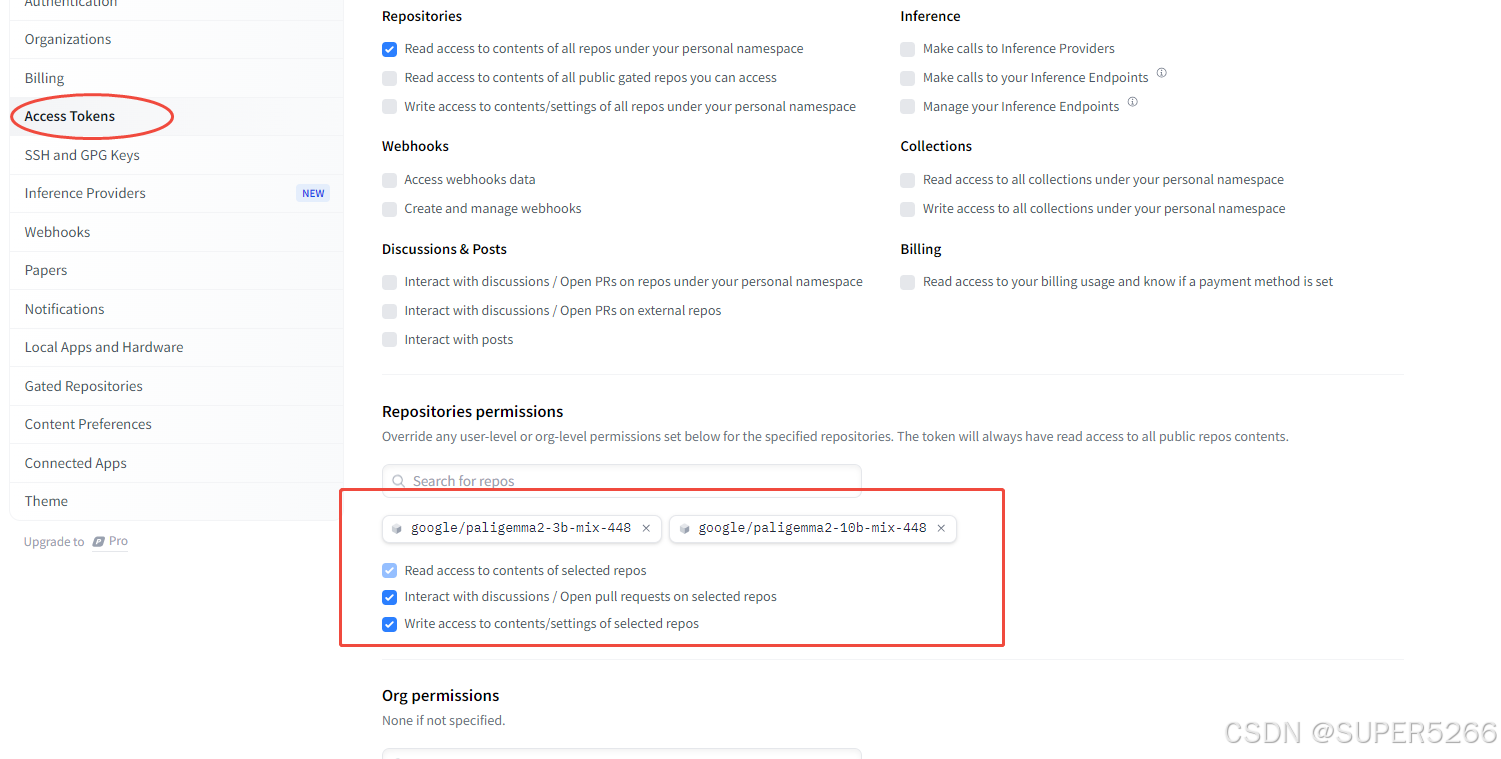
Task: Switch to the Theme settings section
Action: point(46,500)
